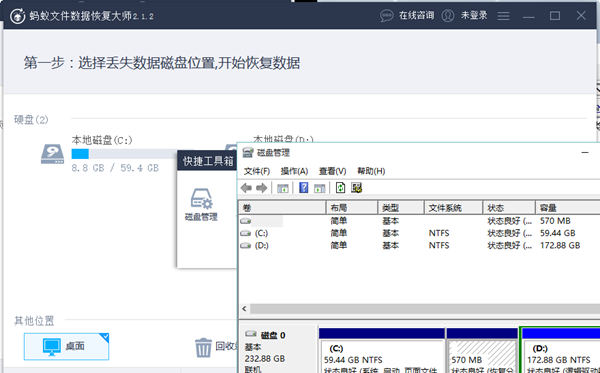Click show/hide console tree toolbar icon
The image size is (600, 373).
click(283, 188)
